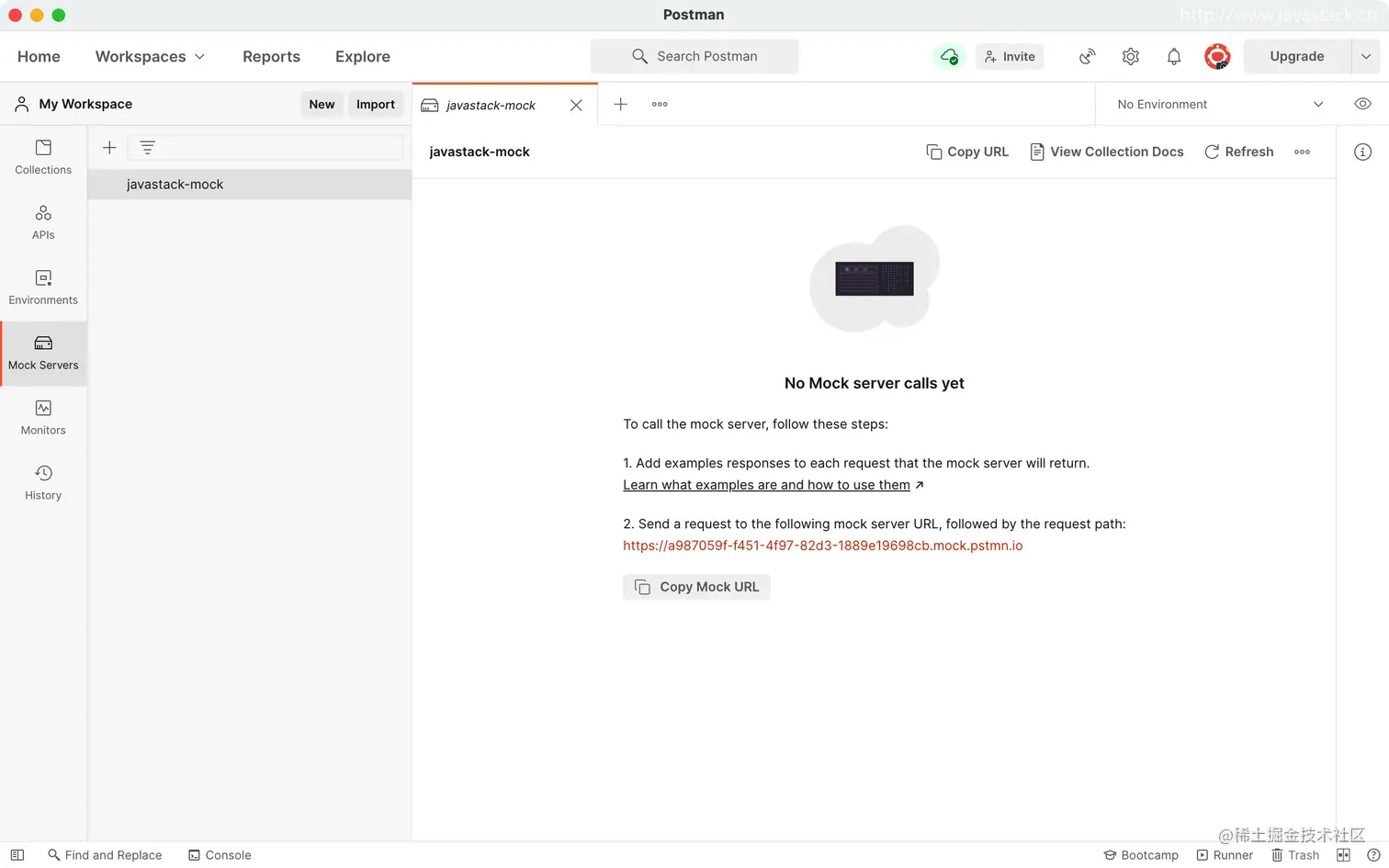Open Reports page
Viewport: 1389px width, 868px height.
click(271, 56)
